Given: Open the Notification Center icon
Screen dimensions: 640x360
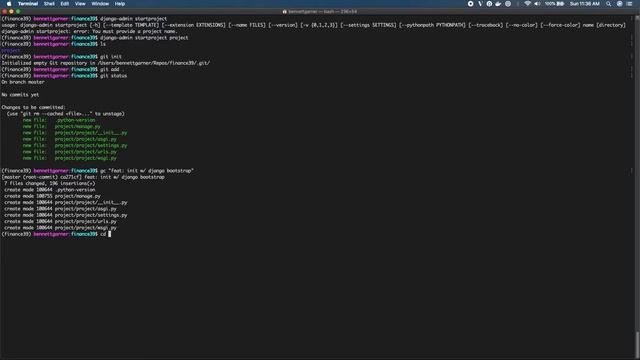Looking at the screenshot, I should coord(629,4).
